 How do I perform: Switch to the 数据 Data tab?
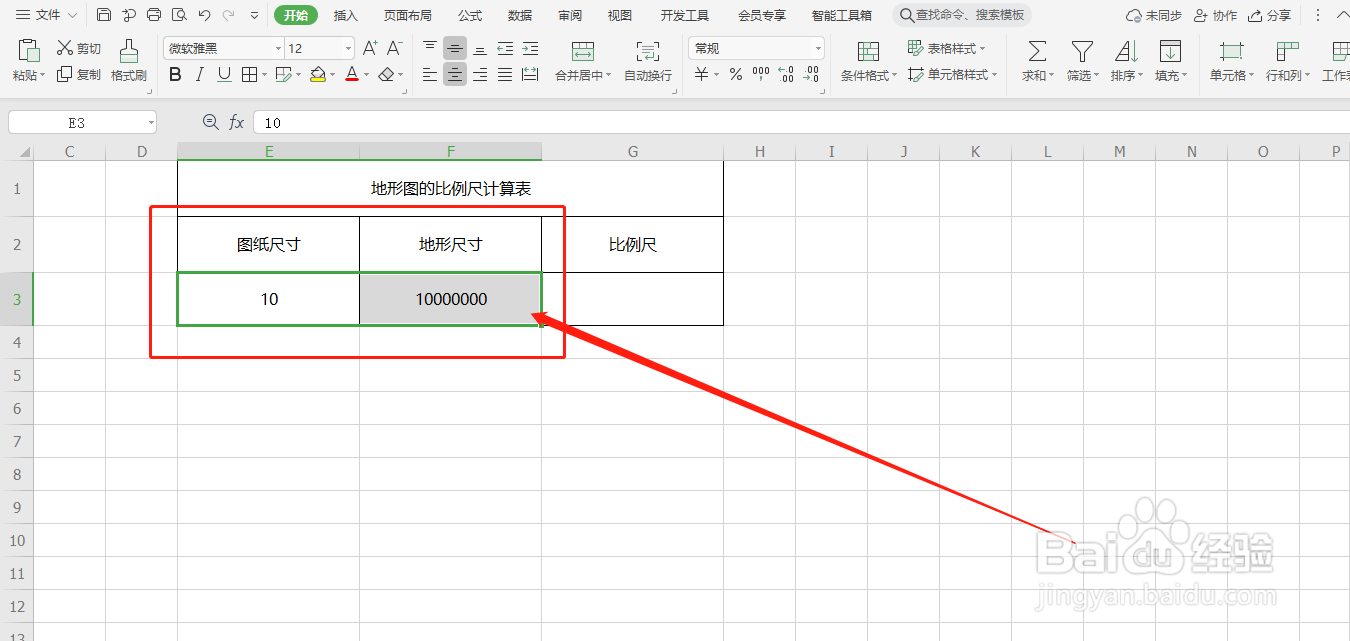(520, 15)
